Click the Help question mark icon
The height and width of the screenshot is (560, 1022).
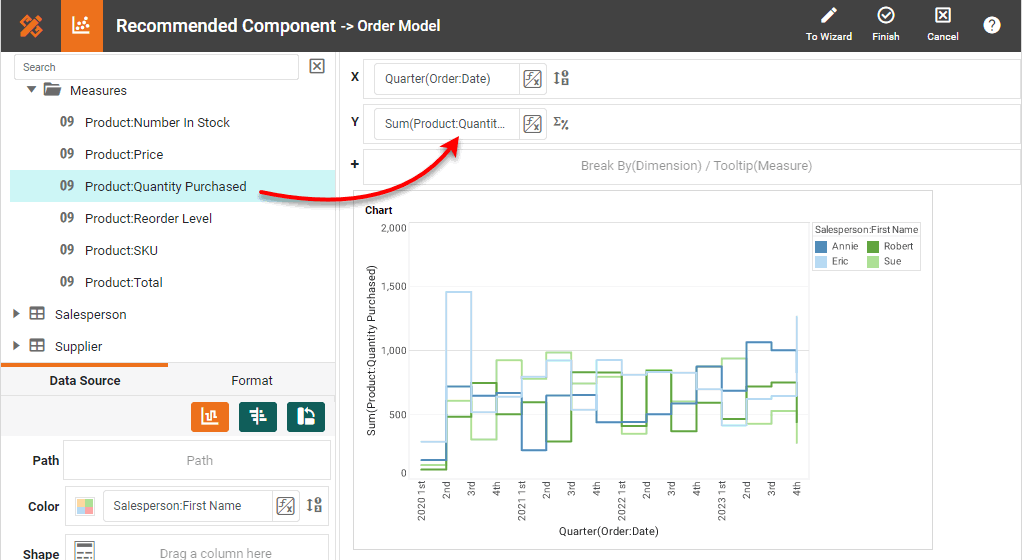coord(991,26)
